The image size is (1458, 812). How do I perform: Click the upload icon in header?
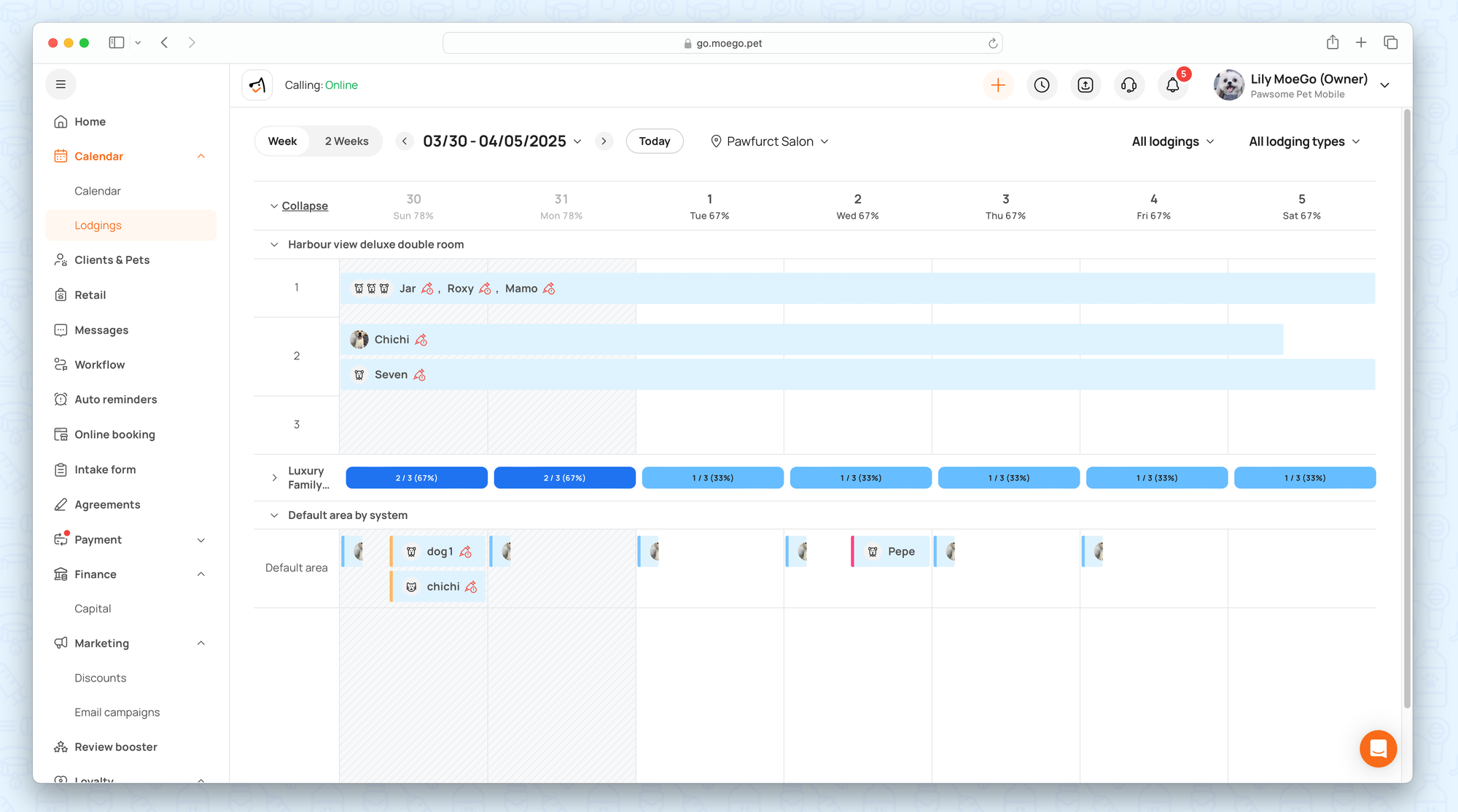(1085, 85)
